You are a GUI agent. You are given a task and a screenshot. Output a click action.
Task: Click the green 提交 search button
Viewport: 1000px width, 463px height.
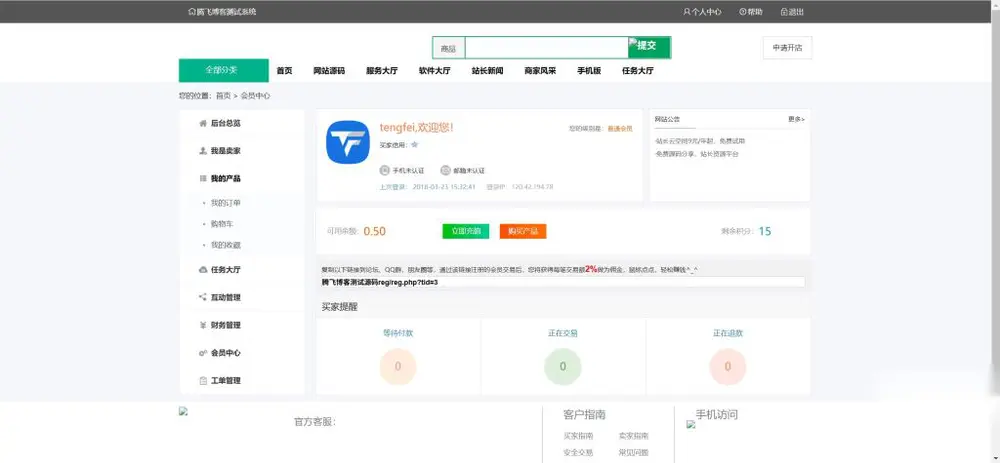[649, 47]
